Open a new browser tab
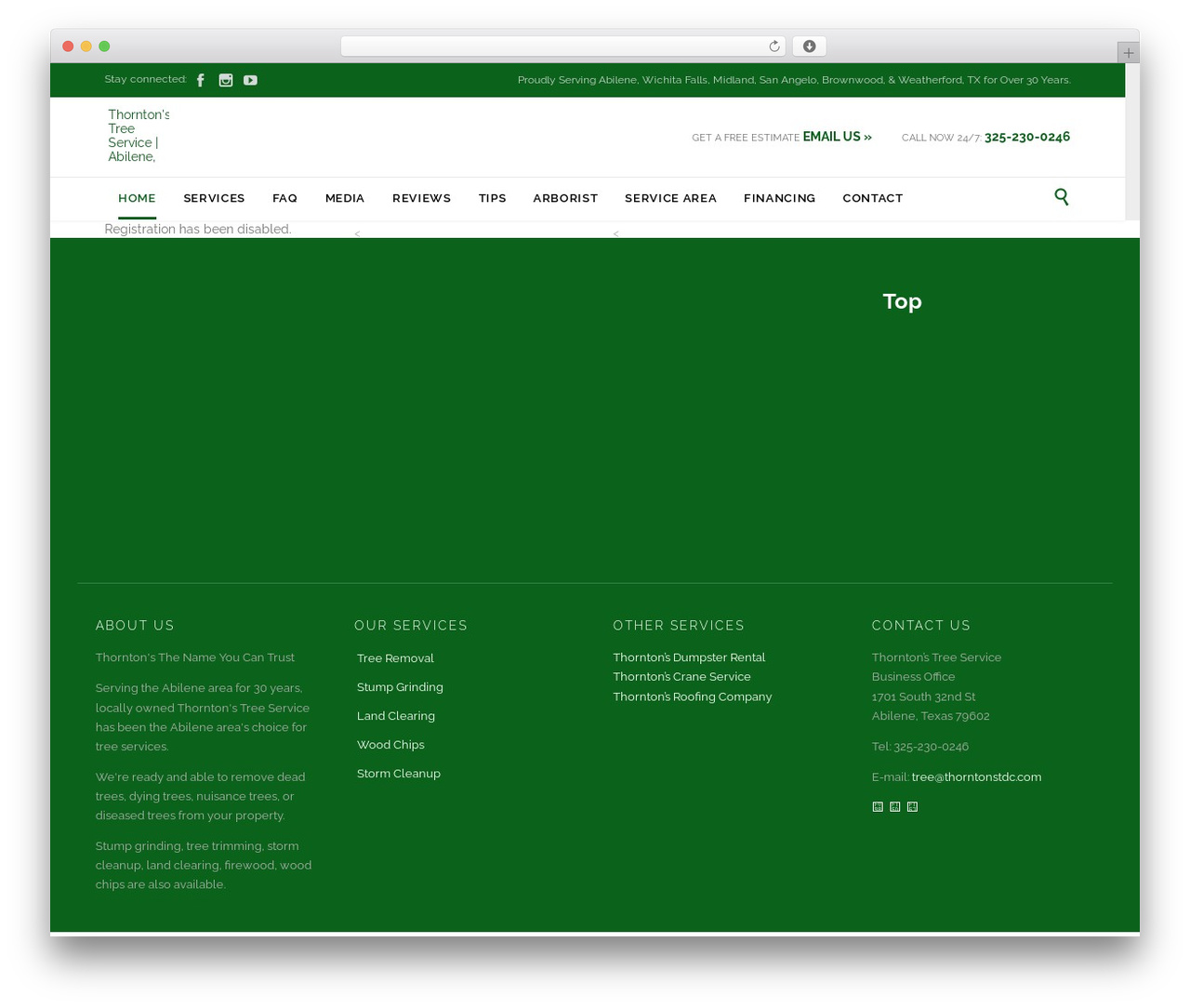1190x1008 pixels. point(1129,53)
